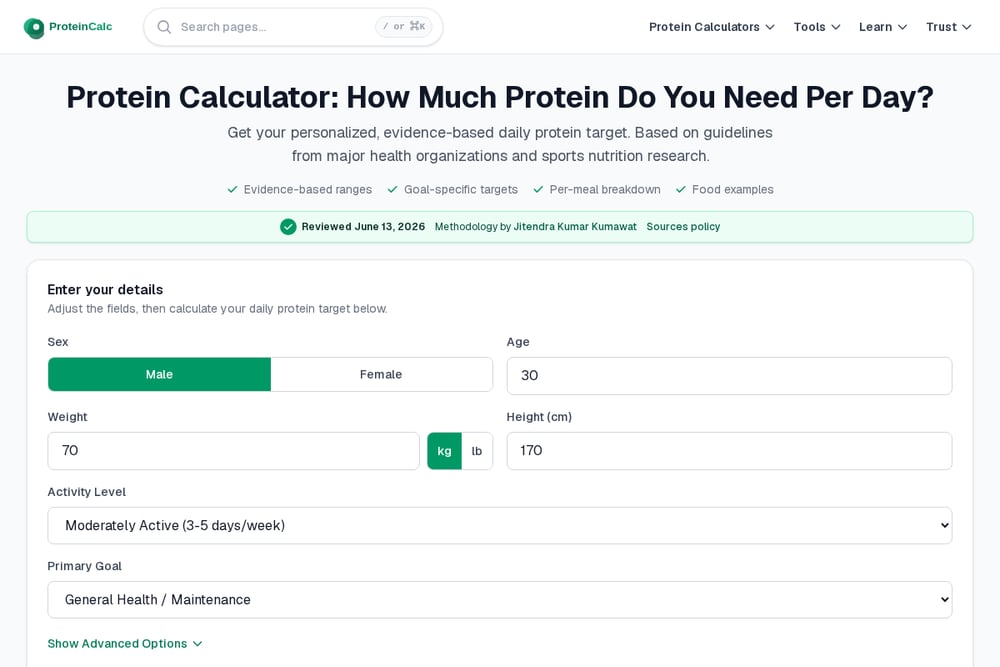Click the green reviewed checkmark badge
The image size is (1000, 667).
(288, 226)
